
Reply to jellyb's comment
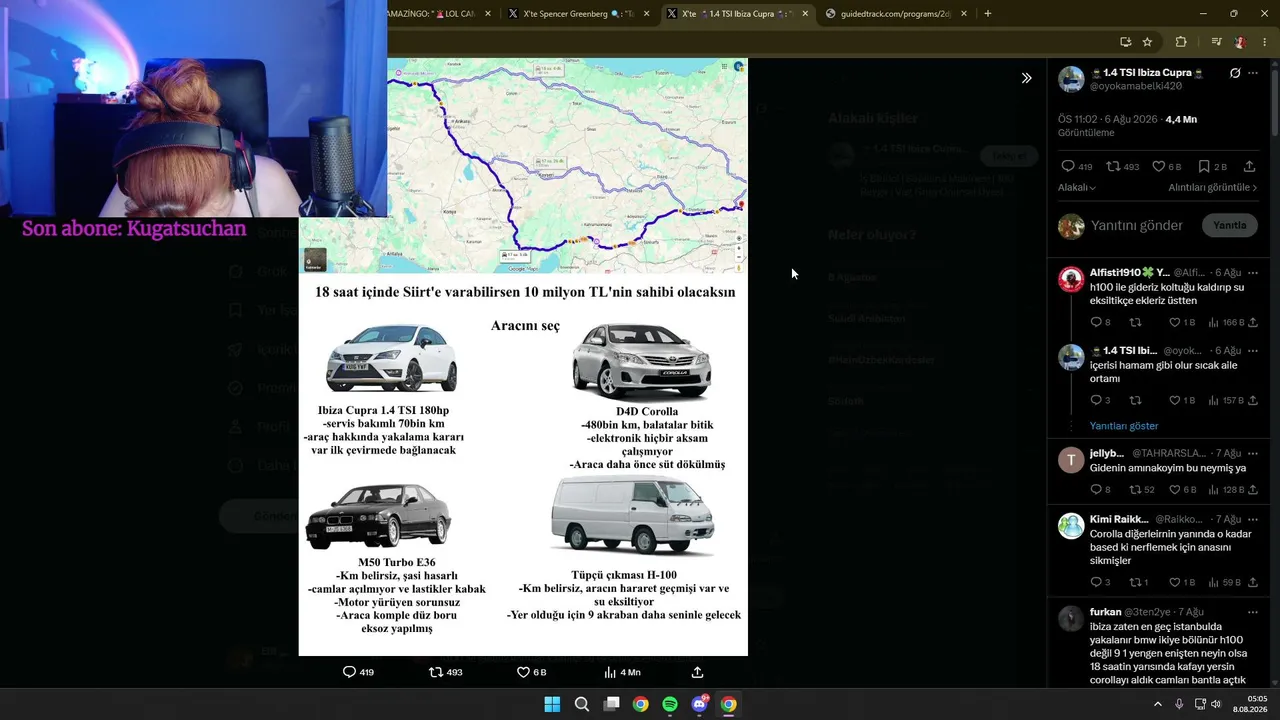pos(1100,489)
